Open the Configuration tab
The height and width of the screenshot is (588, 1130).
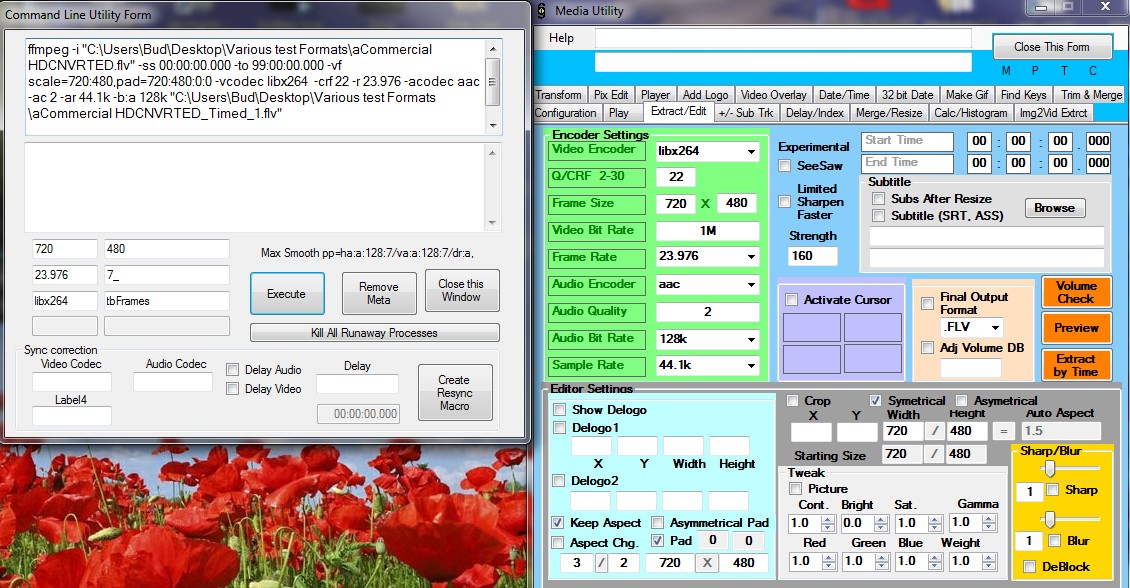tap(566, 113)
